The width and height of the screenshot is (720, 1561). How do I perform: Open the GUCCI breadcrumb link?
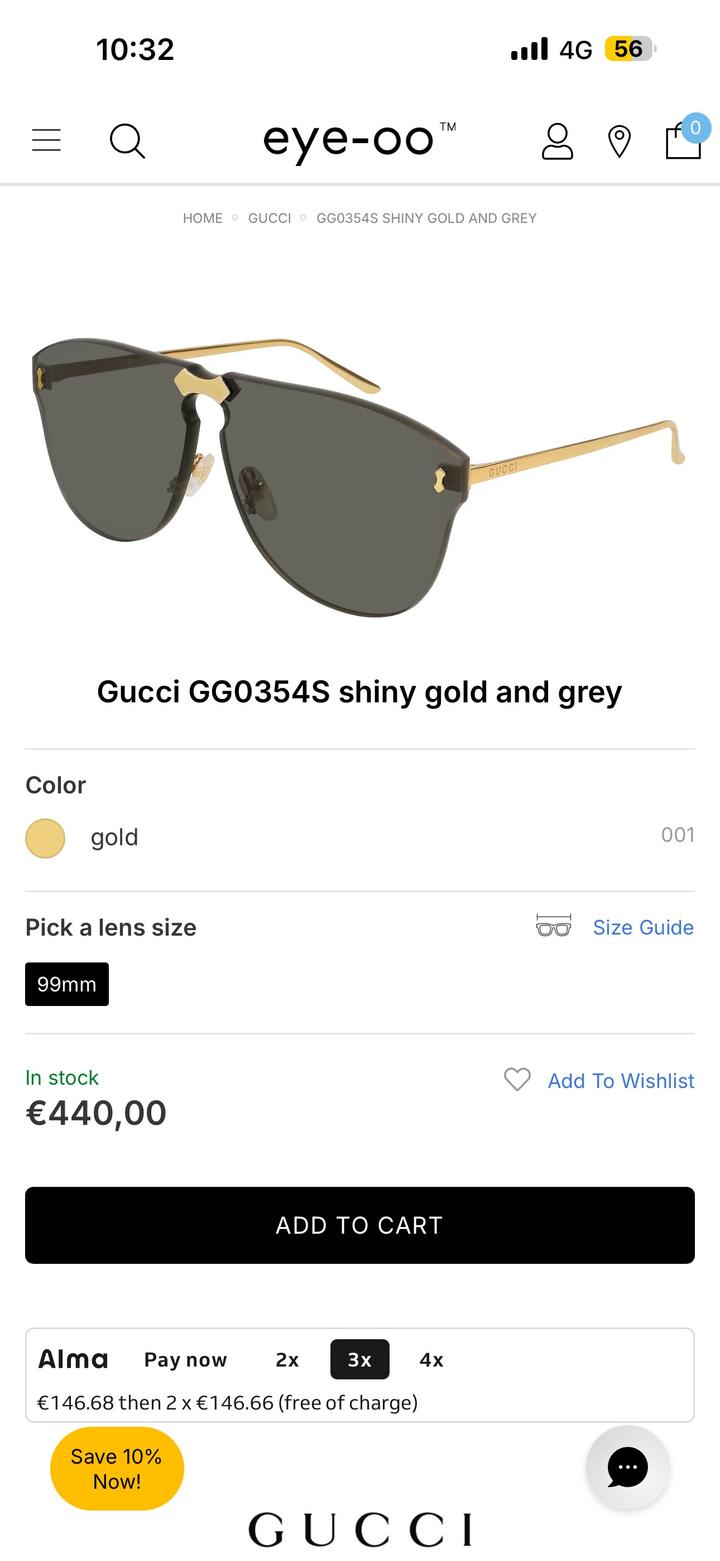(x=269, y=218)
